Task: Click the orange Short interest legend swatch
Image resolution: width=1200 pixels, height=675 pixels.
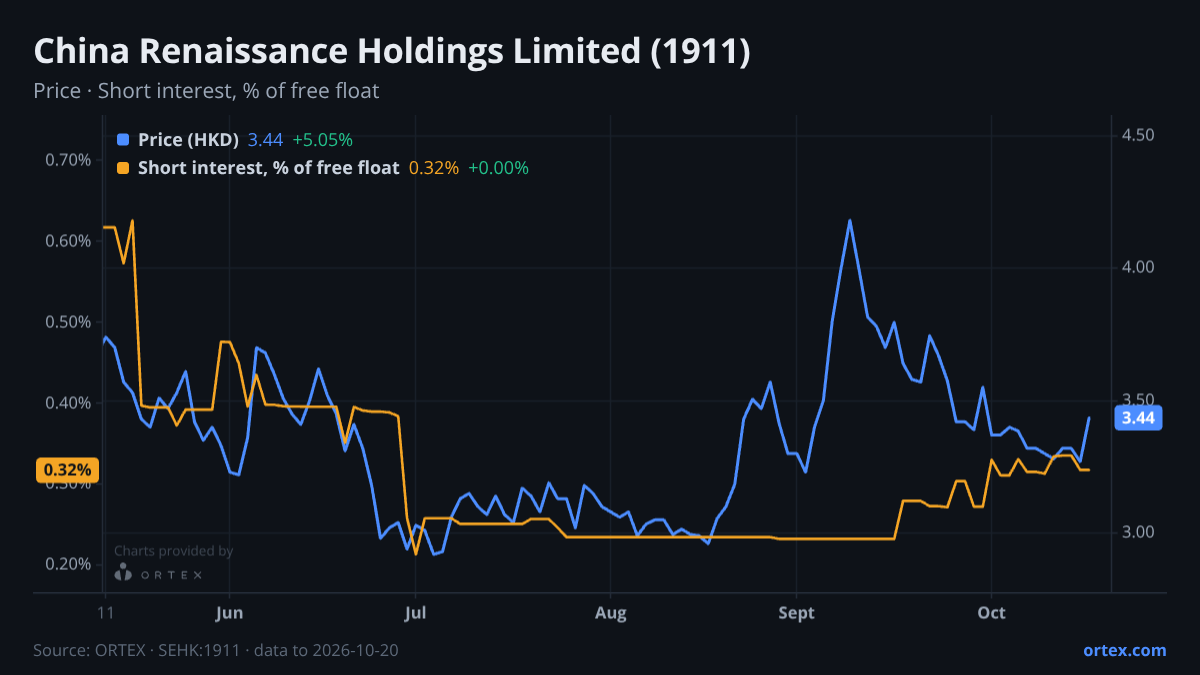Action: 123,168
